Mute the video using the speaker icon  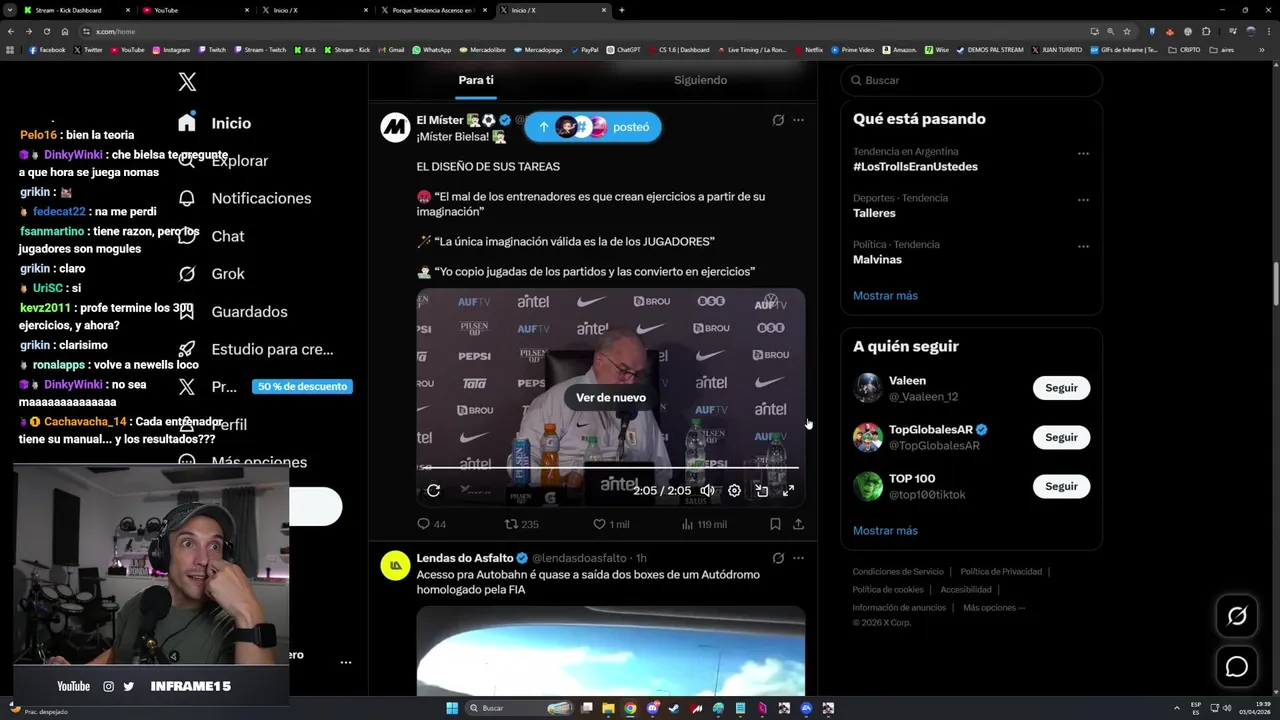click(x=707, y=490)
